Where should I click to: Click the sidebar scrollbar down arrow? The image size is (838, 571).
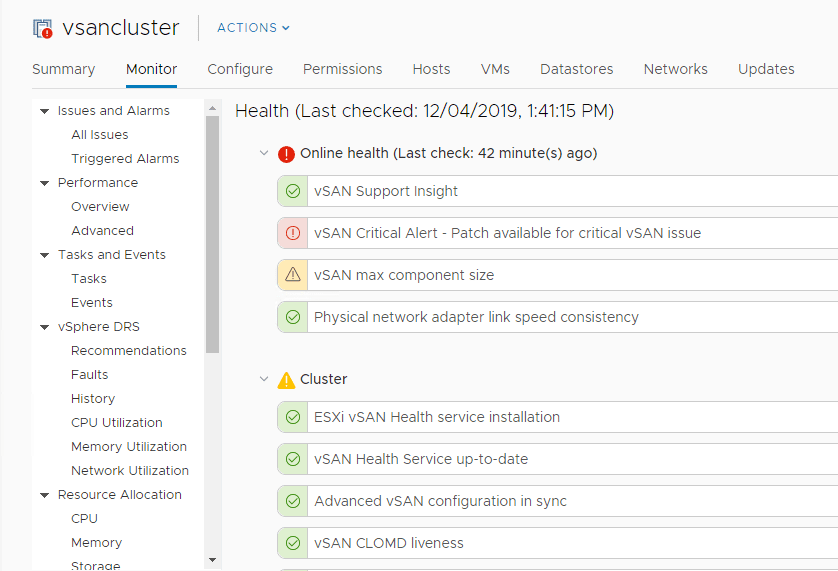pos(212,560)
